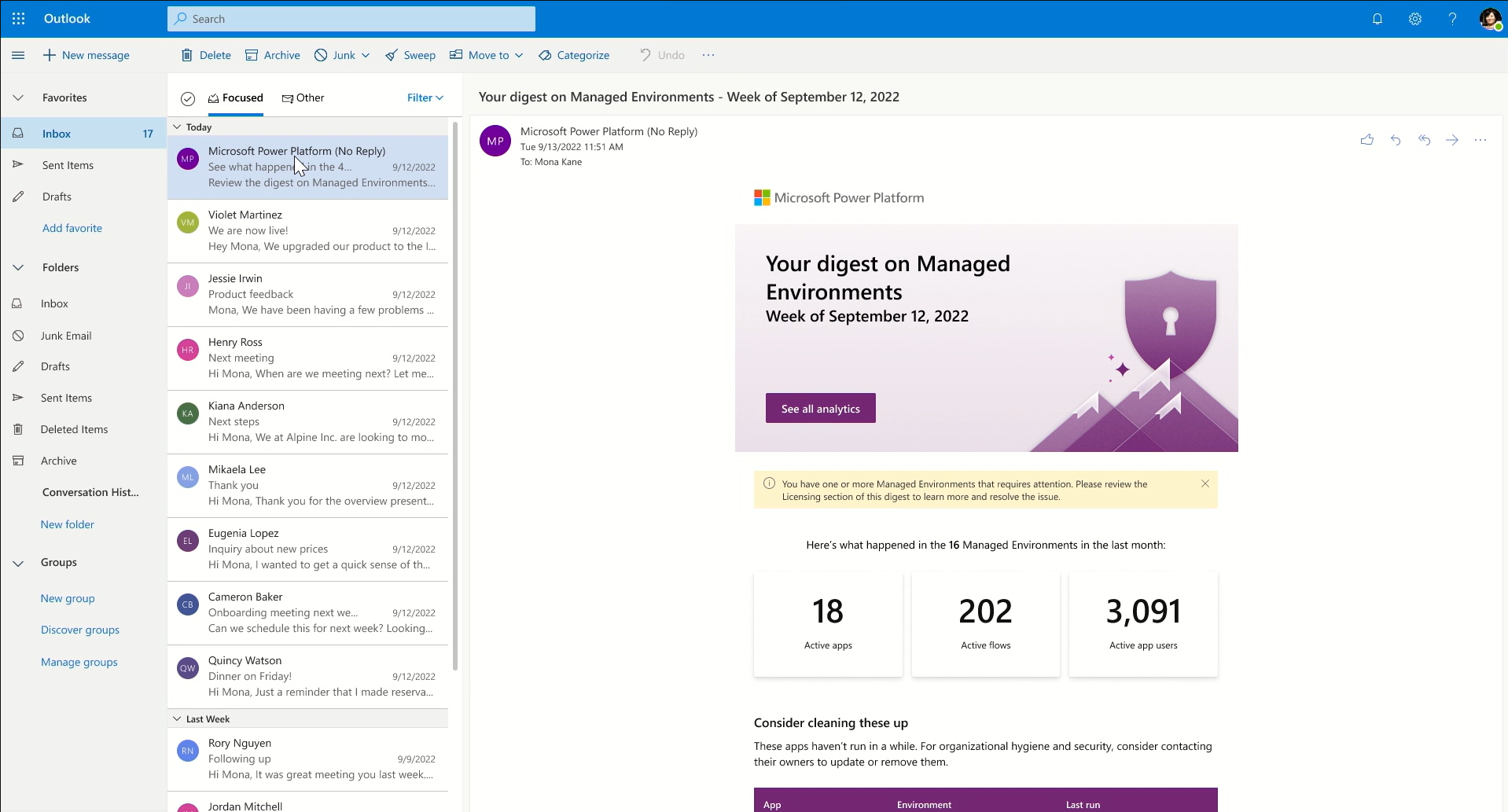Click the New folder link

tap(68, 524)
